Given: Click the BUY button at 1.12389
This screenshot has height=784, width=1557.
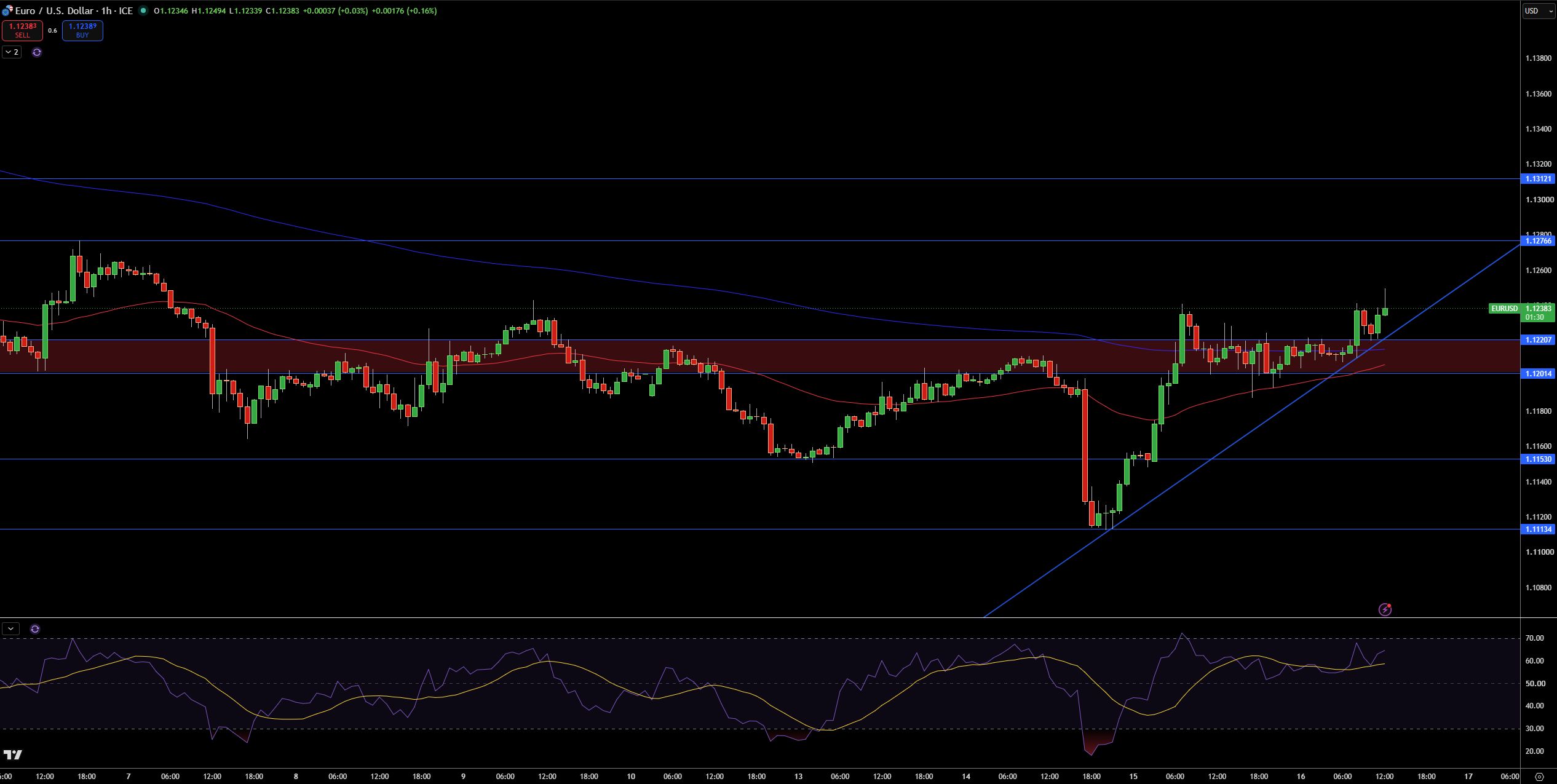Looking at the screenshot, I should tap(82, 30).
